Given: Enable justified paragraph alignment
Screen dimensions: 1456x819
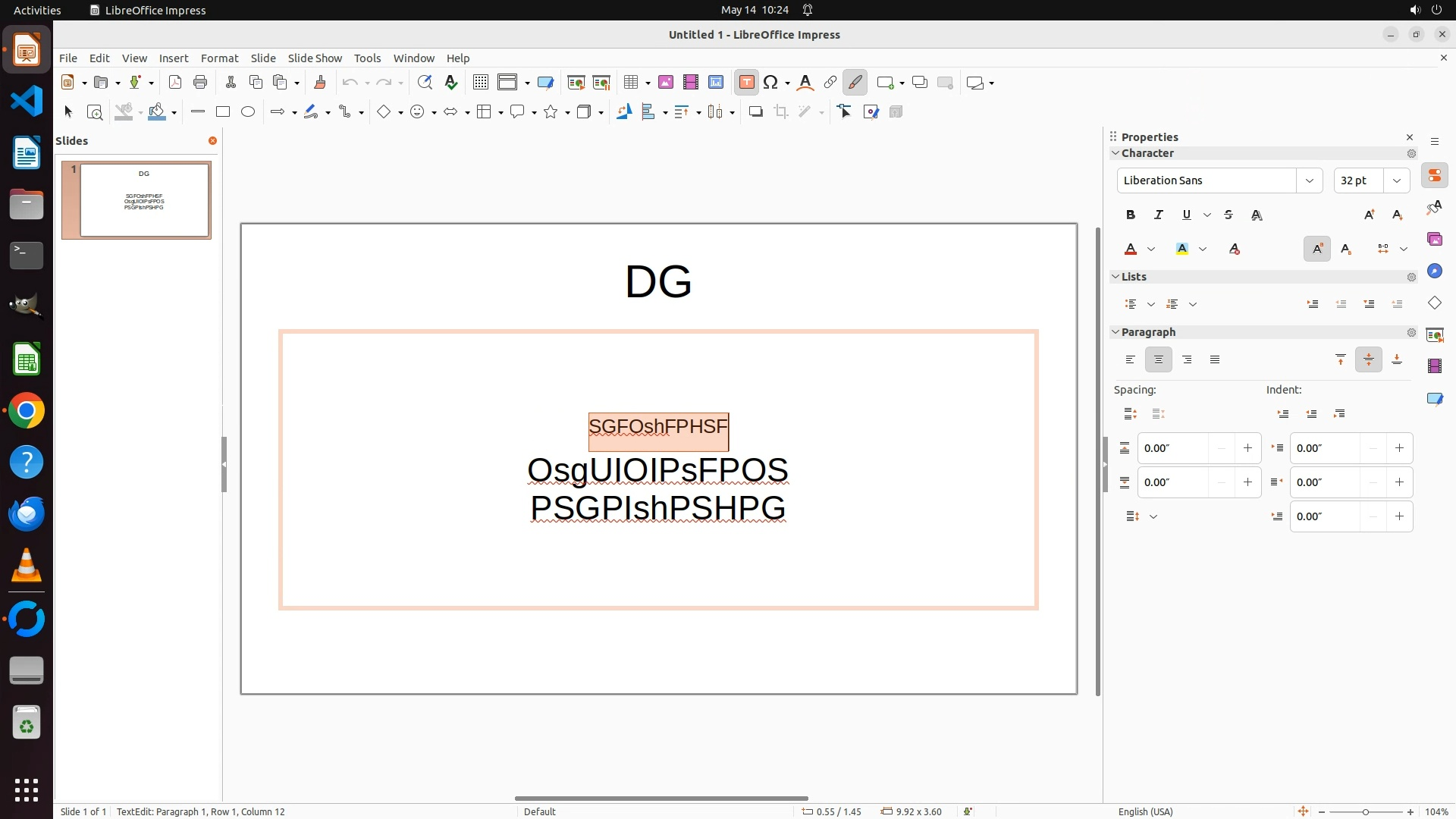Looking at the screenshot, I should 1215,360.
